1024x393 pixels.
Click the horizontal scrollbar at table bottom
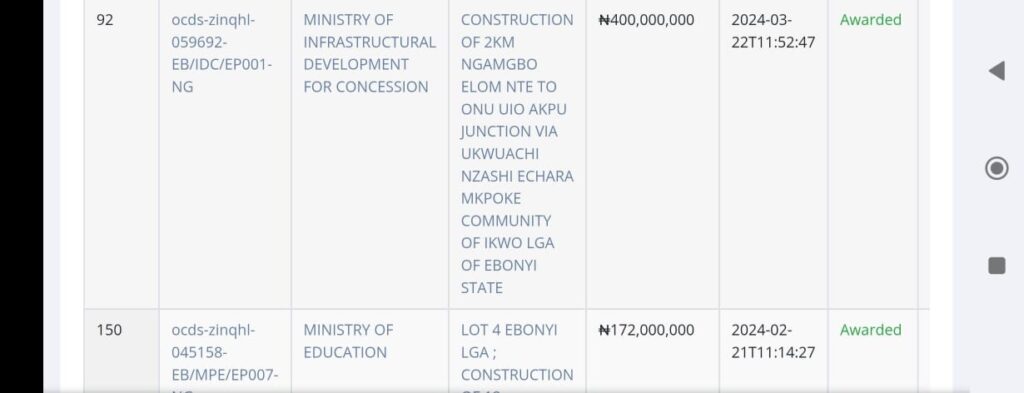[x=506, y=390]
